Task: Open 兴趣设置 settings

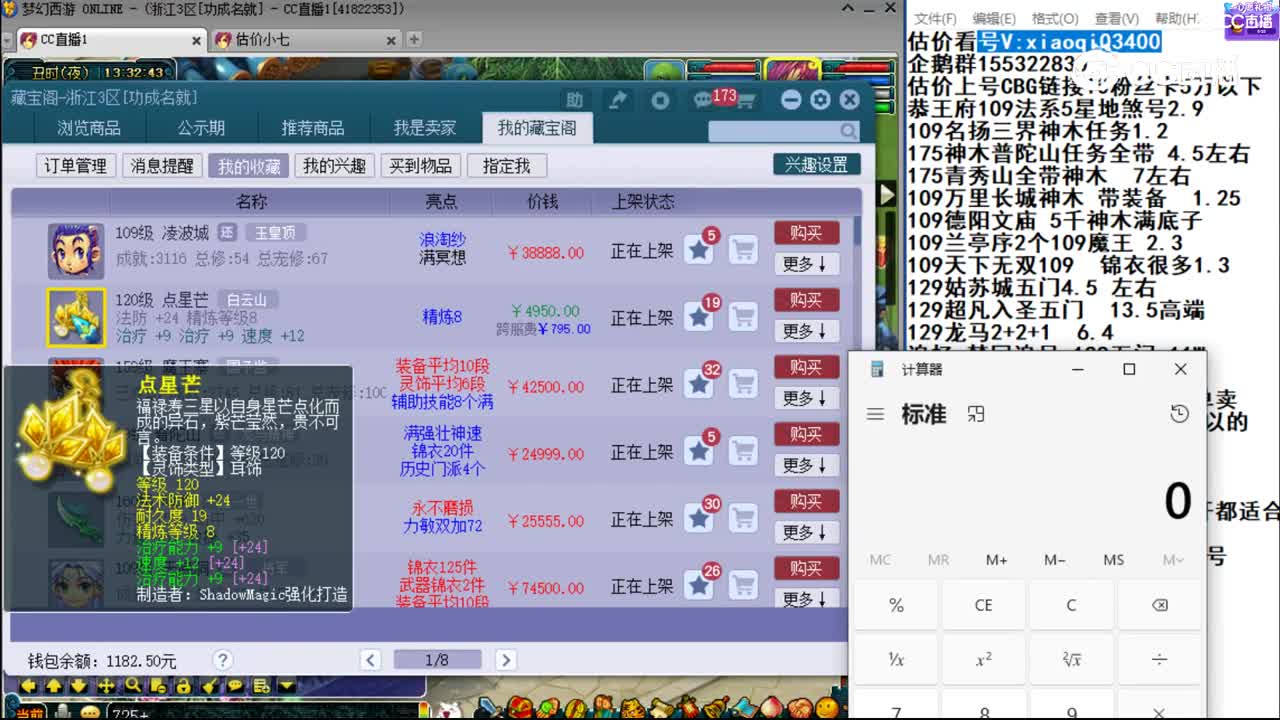Action: 816,165
